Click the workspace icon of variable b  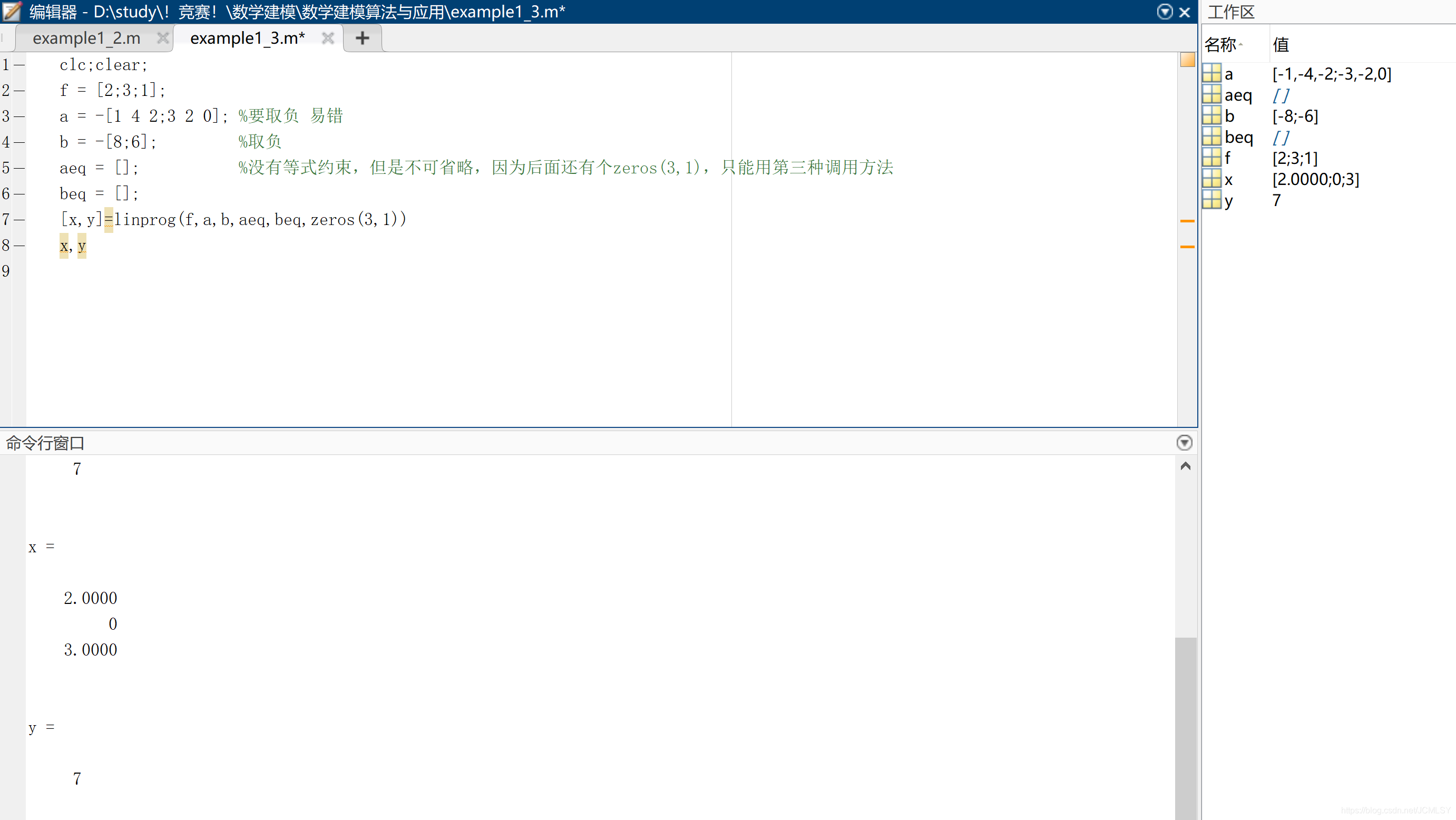pyautogui.click(x=1211, y=115)
